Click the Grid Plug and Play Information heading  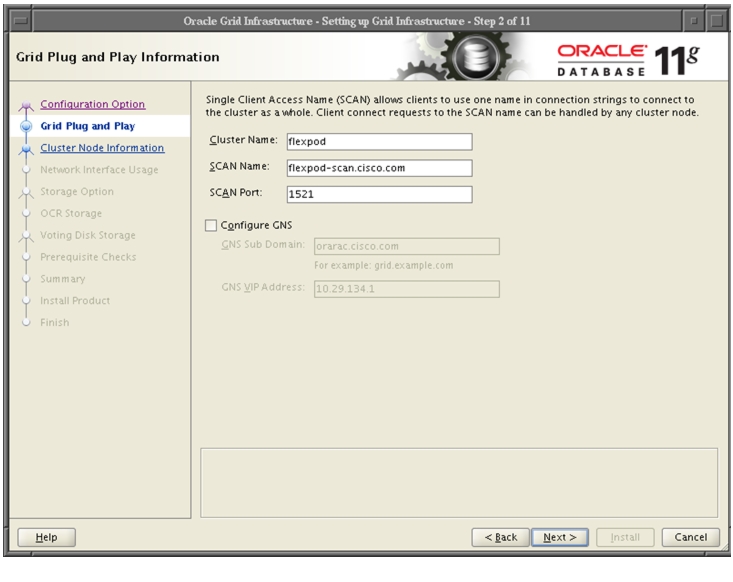coord(117,57)
